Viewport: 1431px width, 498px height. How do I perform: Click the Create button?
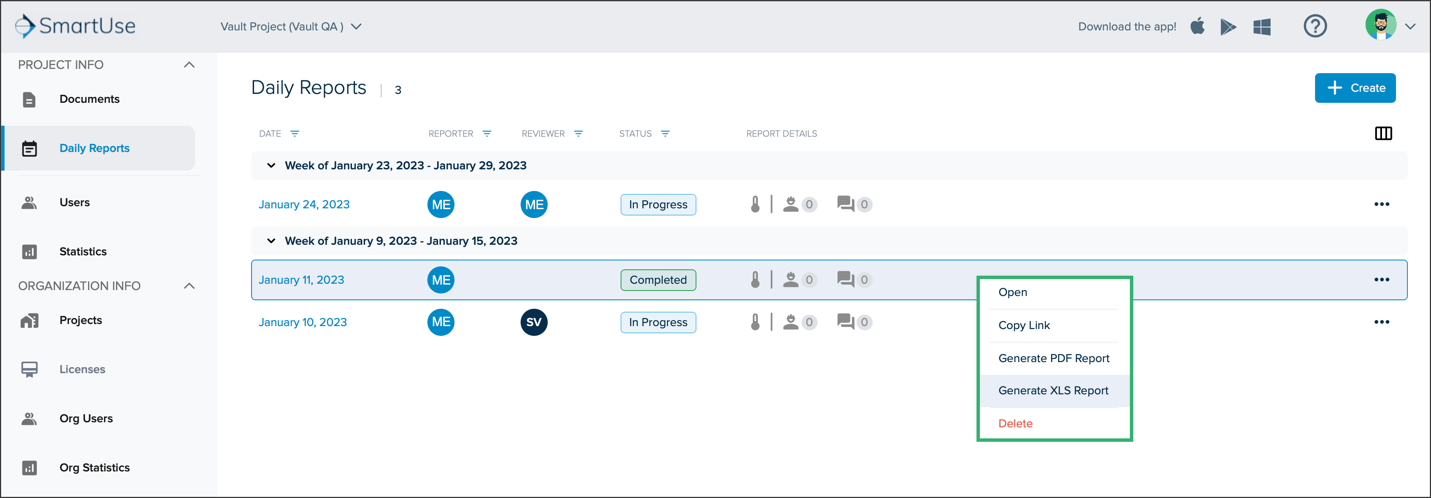1355,88
